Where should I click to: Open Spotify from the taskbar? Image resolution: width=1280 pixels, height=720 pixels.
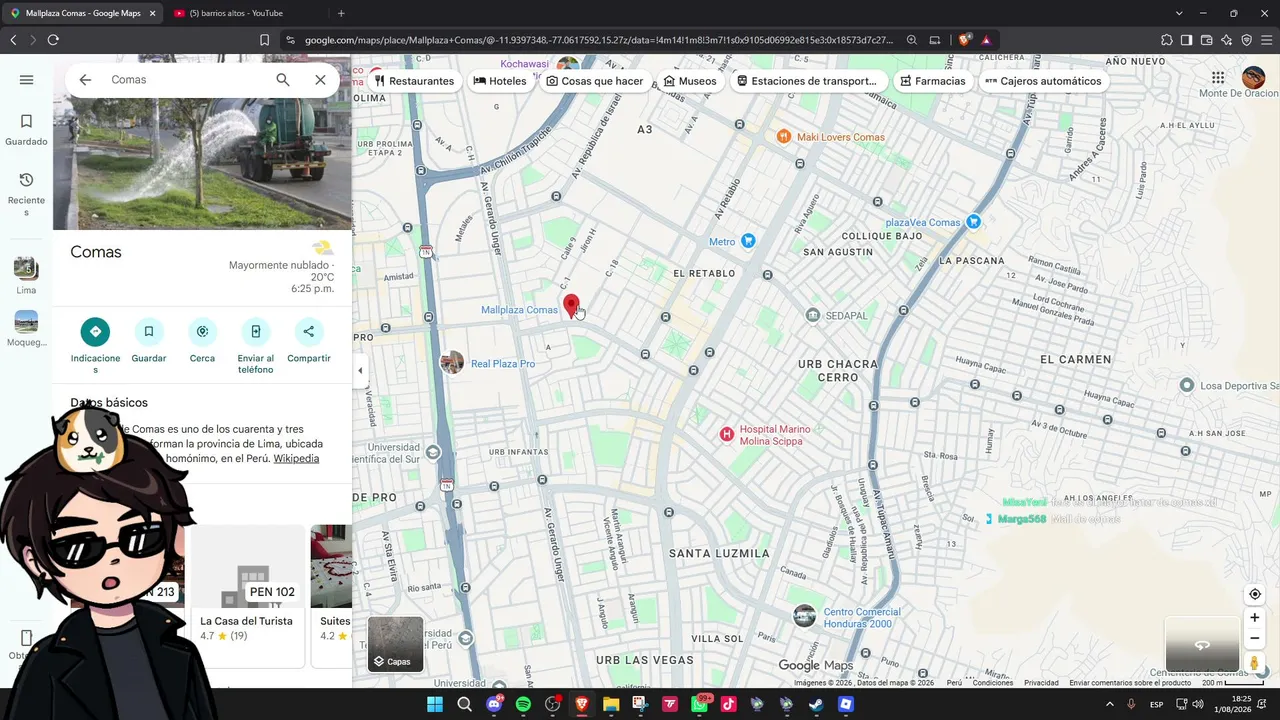pos(523,704)
